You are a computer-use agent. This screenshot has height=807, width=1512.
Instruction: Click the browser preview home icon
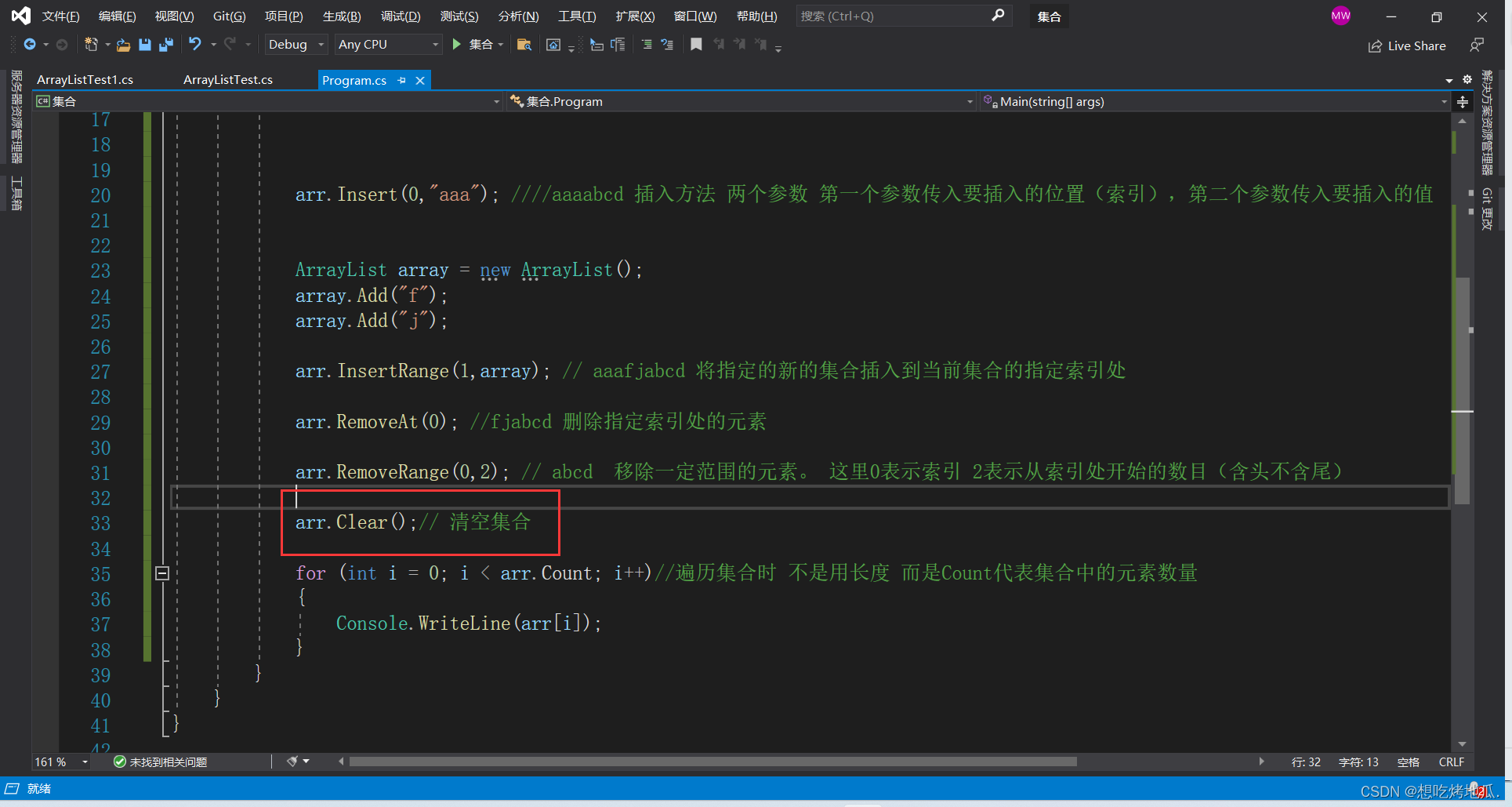pyautogui.click(x=553, y=45)
